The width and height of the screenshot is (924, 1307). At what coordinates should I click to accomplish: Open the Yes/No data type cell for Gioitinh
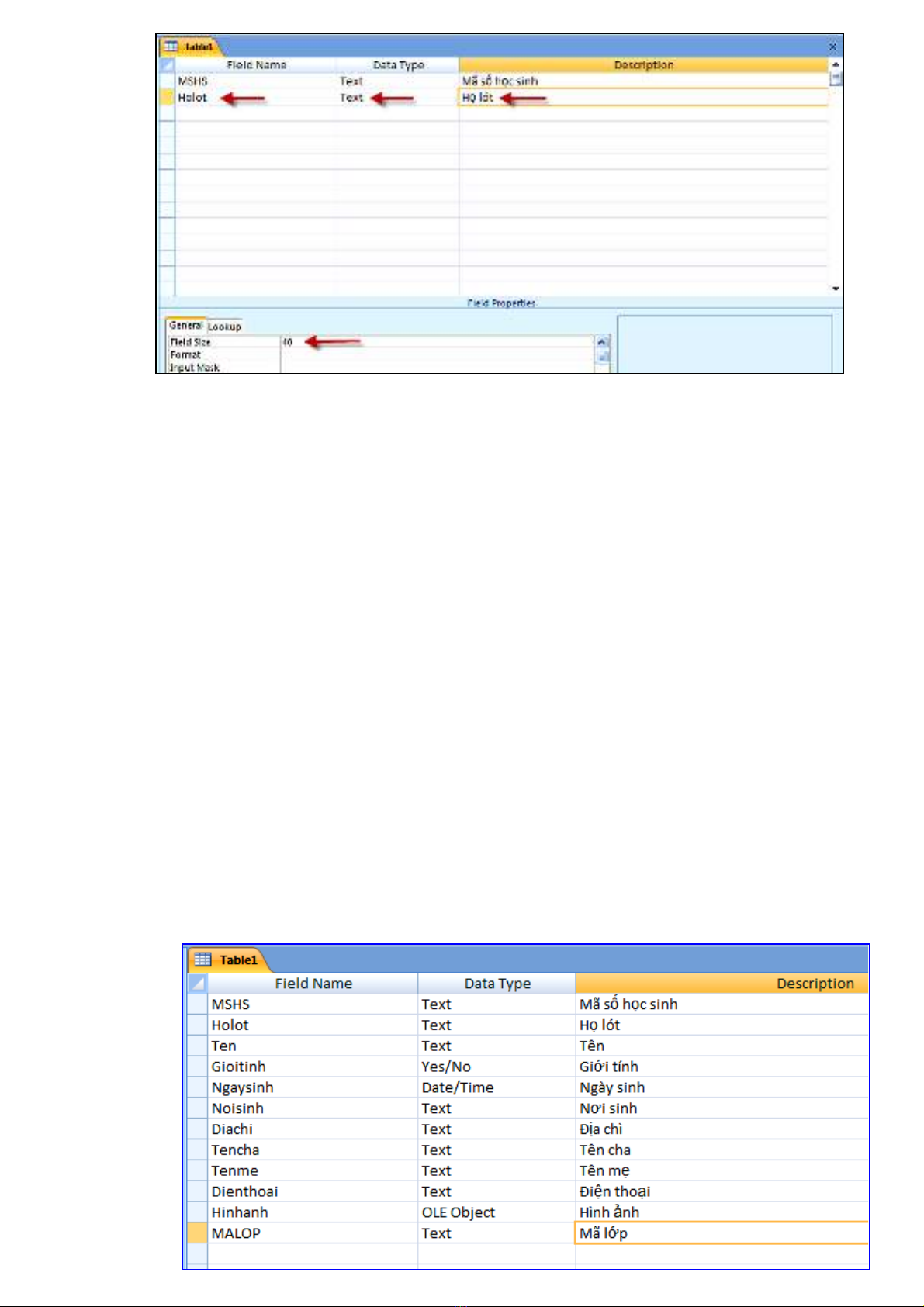[496, 1067]
